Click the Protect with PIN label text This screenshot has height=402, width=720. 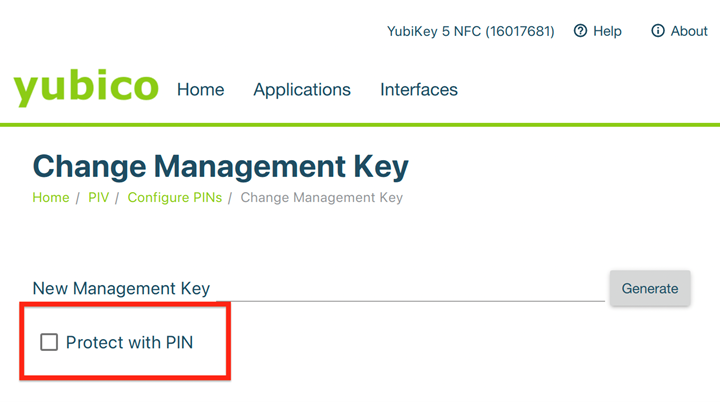pos(129,343)
